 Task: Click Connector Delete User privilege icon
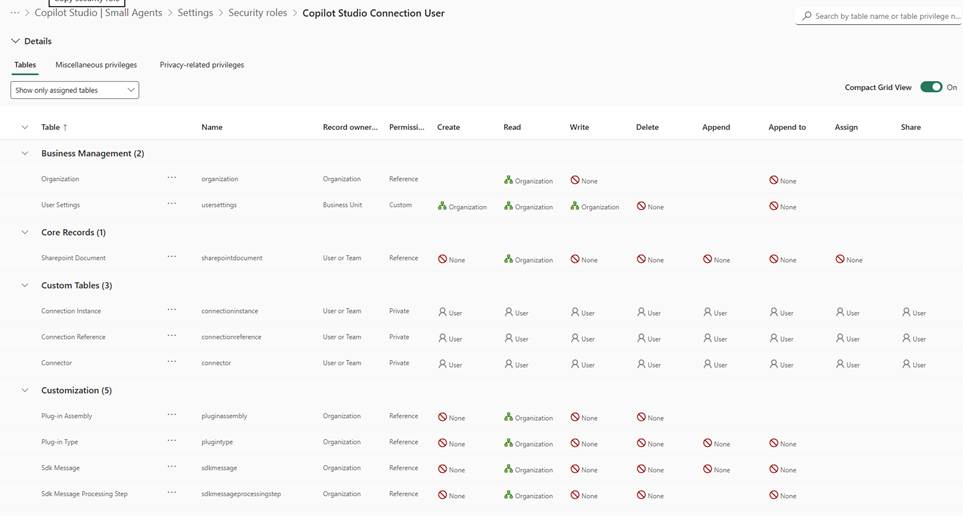(x=641, y=364)
